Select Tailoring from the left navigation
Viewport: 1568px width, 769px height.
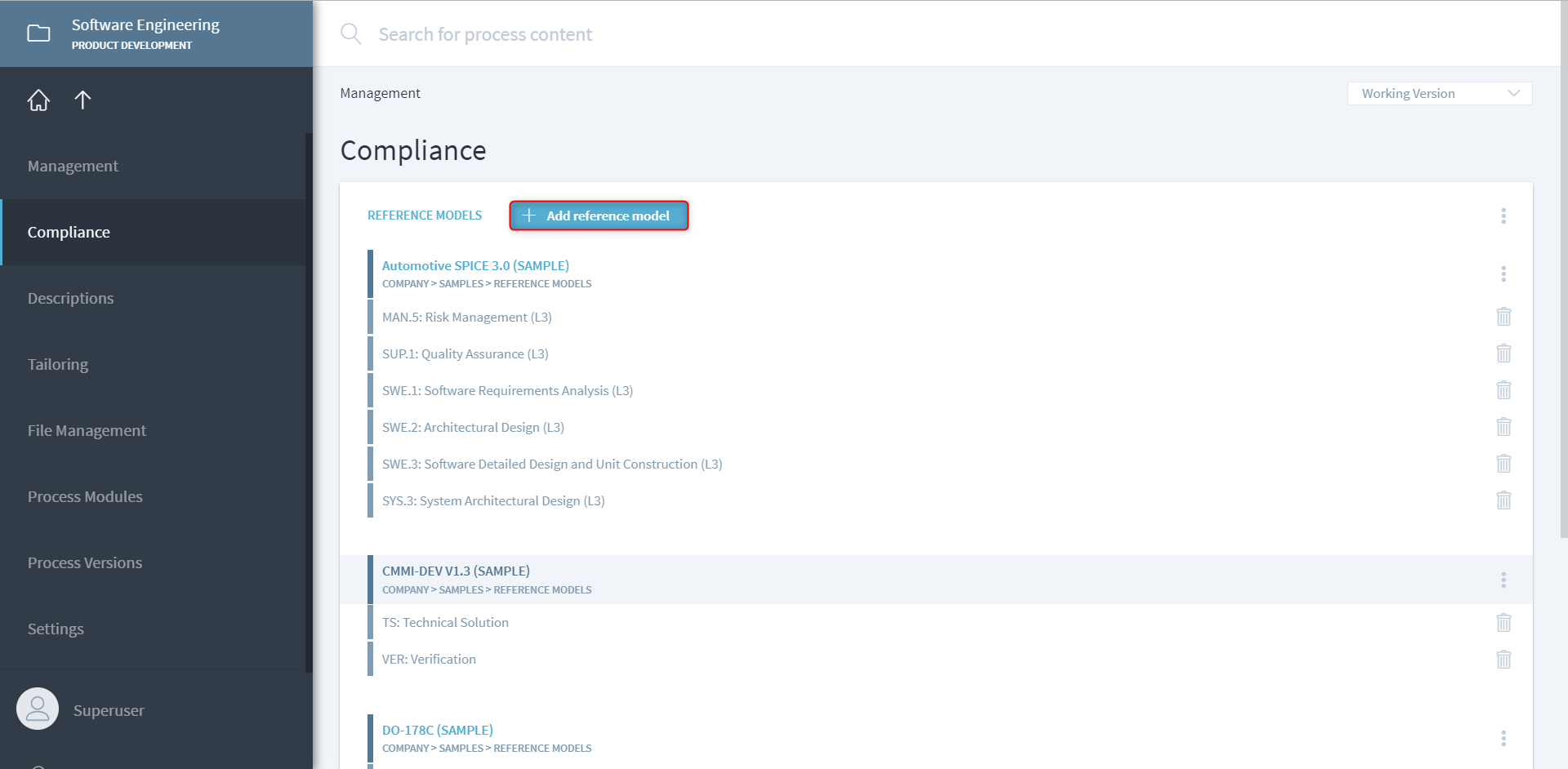pos(58,365)
